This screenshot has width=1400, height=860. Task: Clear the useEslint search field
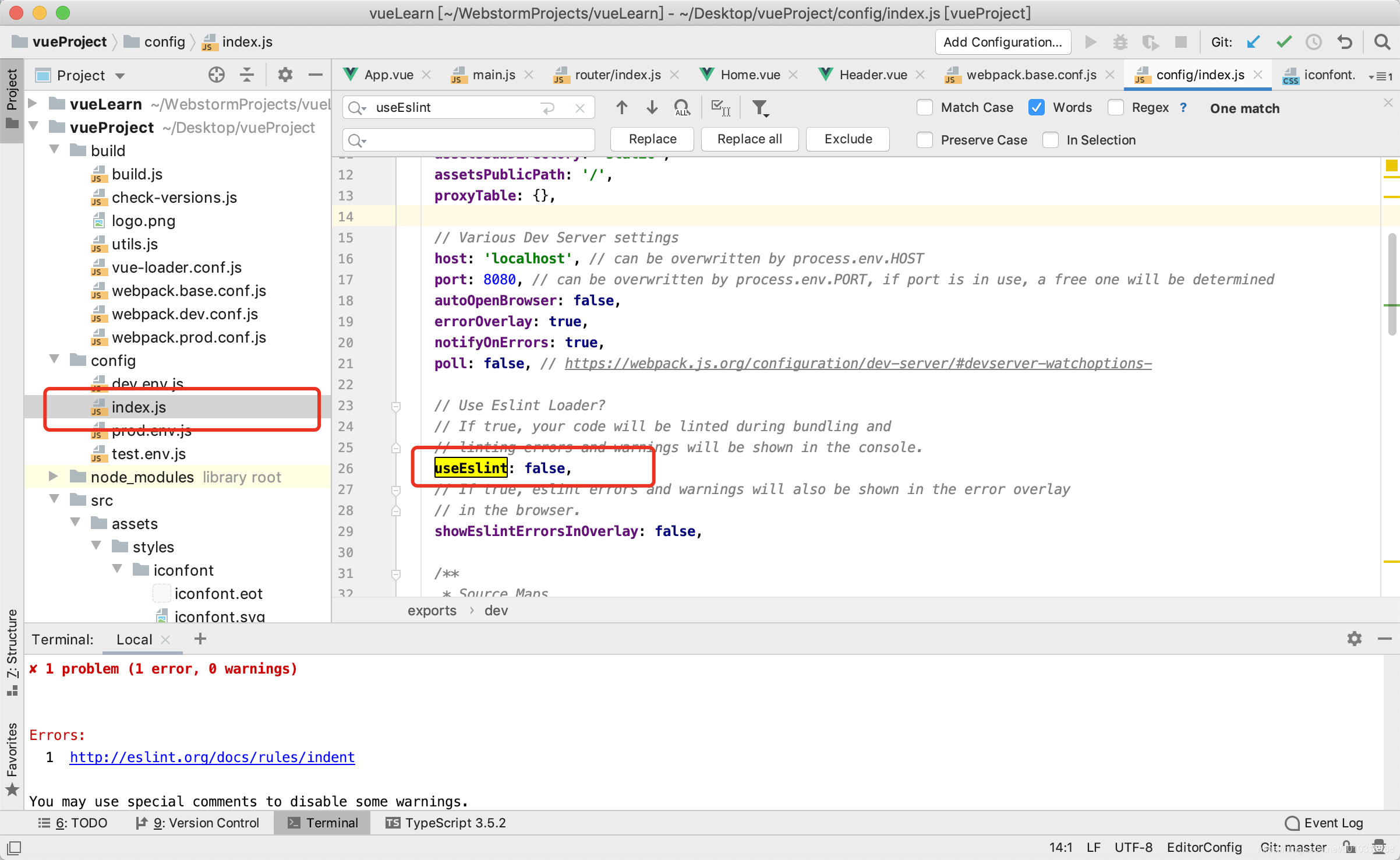(x=579, y=108)
